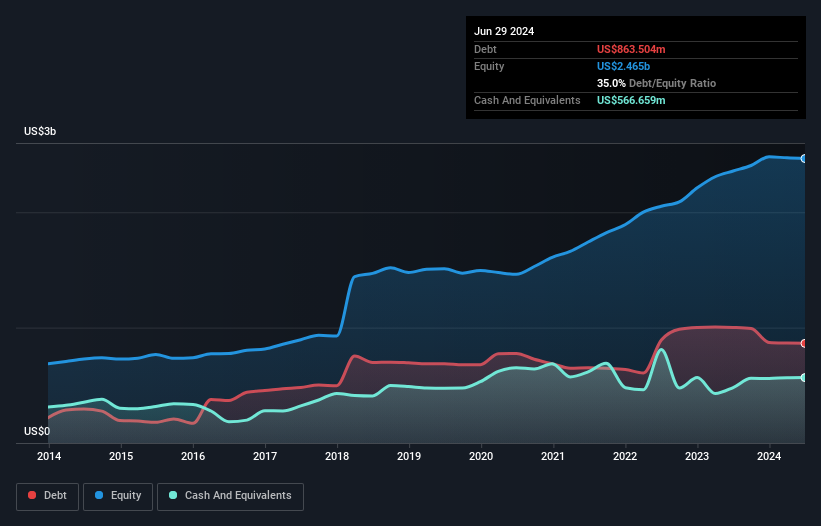Select the 2016 x-axis label

193,456
